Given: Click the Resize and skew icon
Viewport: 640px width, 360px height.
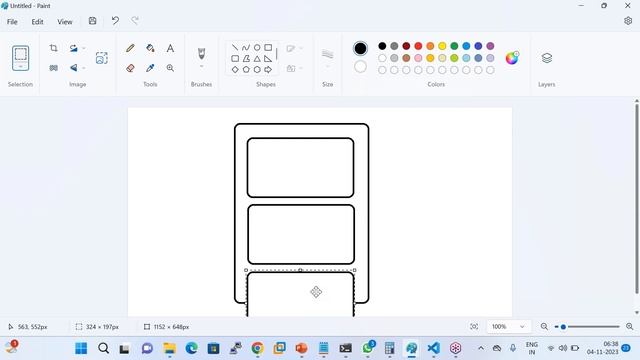Looking at the screenshot, I should point(53,68).
